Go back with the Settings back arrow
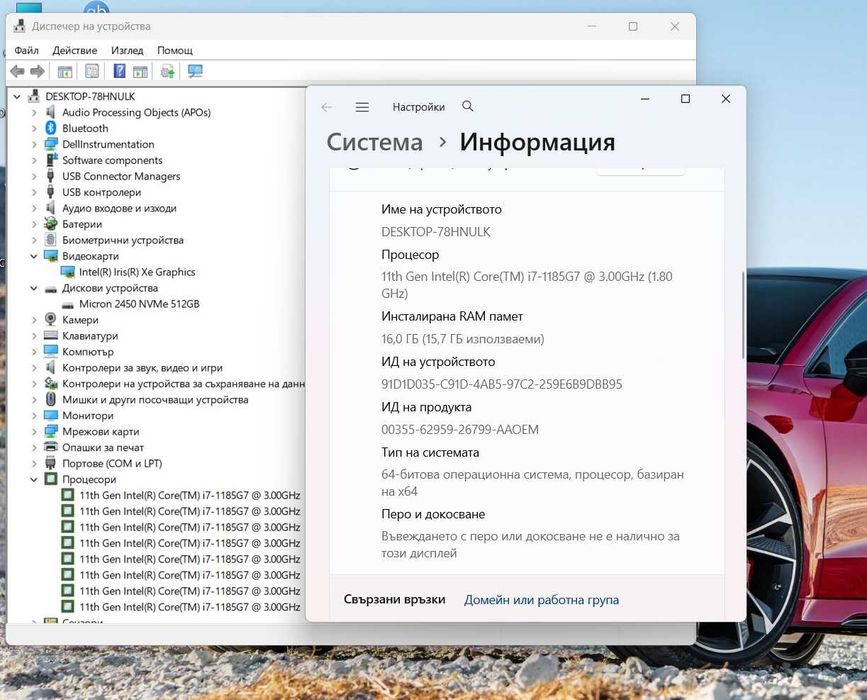This screenshot has width=867, height=700. (327, 107)
